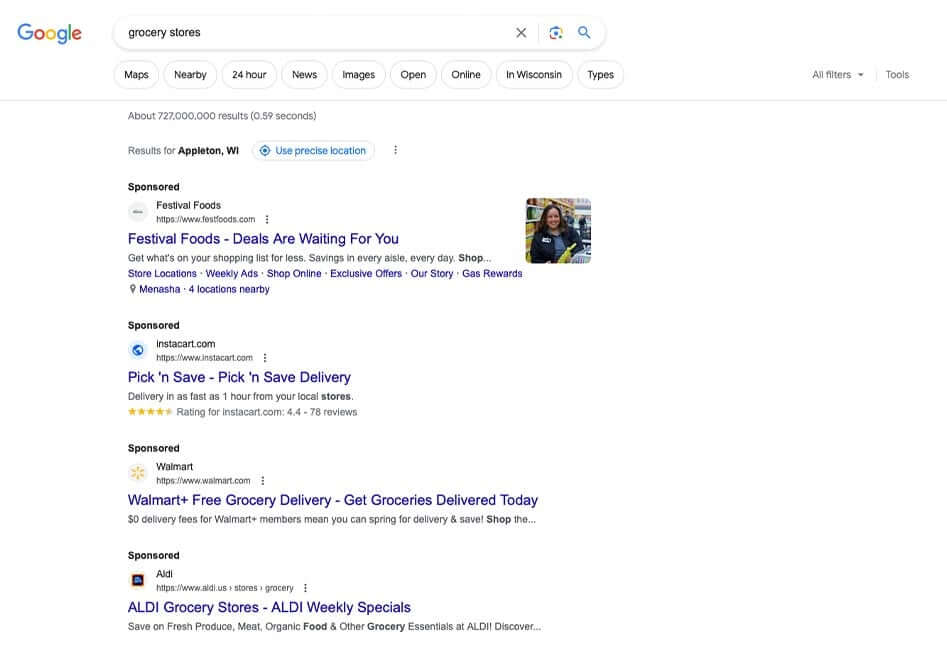947x664 pixels.
Task: Click the Aldi logo favicon
Action: [138, 580]
